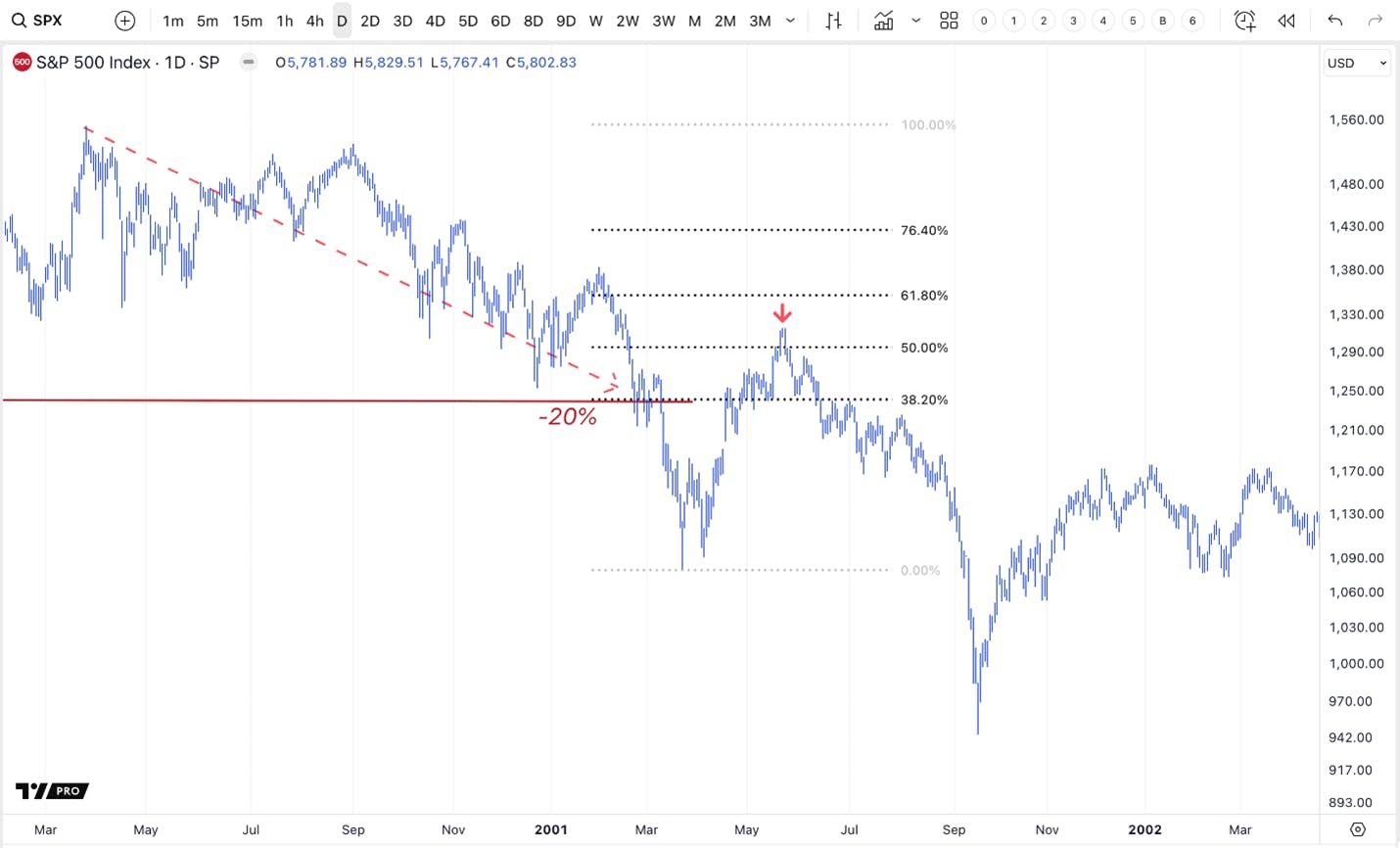This screenshot has height=848, width=1400.
Task: Open the USD currency dropdown
Action: click(1356, 63)
